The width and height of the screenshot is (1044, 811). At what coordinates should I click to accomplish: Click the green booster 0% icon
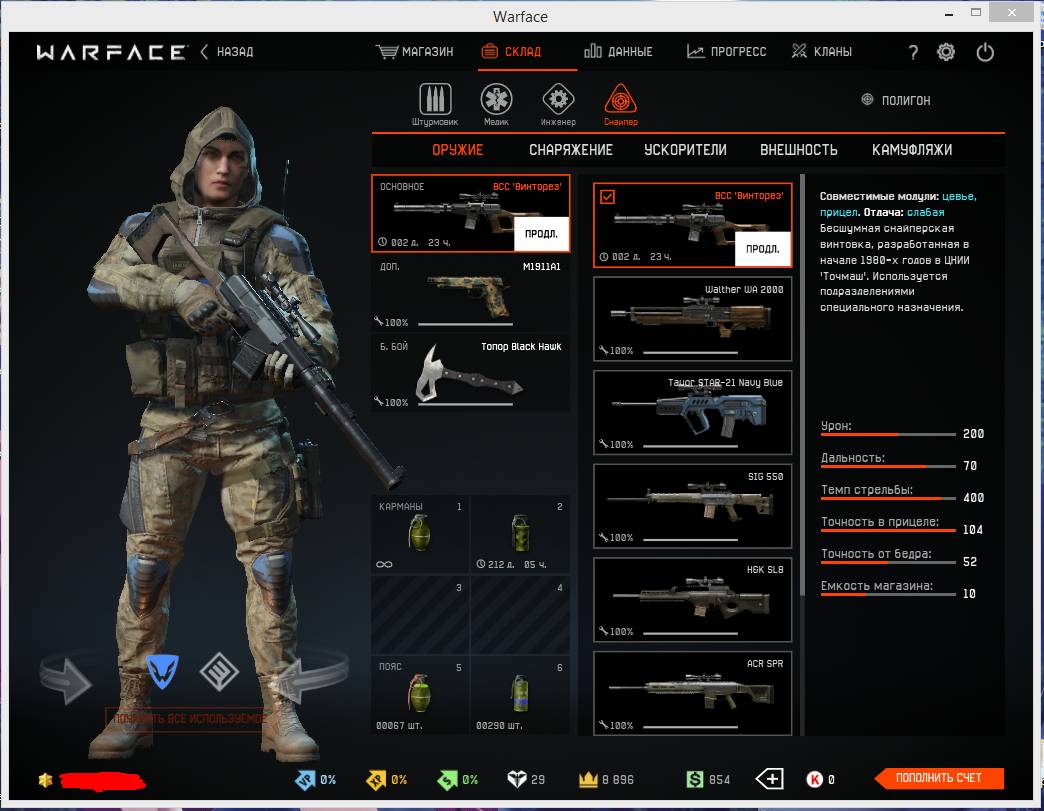[447, 779]
